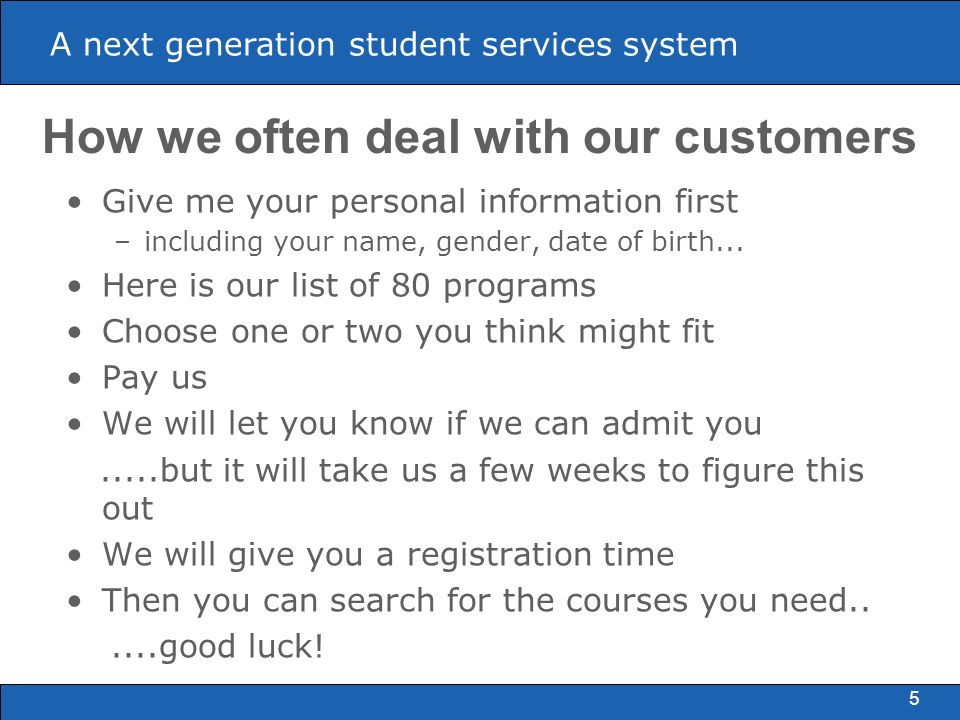Click 'Choose one or two you think might fit'
Screen dimensions: 960x720
[408, 331]
